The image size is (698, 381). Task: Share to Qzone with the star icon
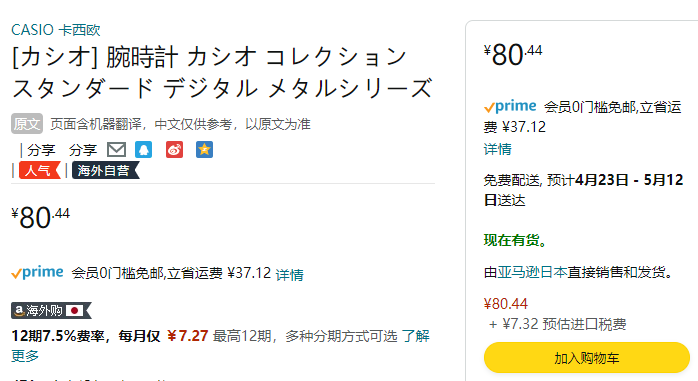click(204, 150)
